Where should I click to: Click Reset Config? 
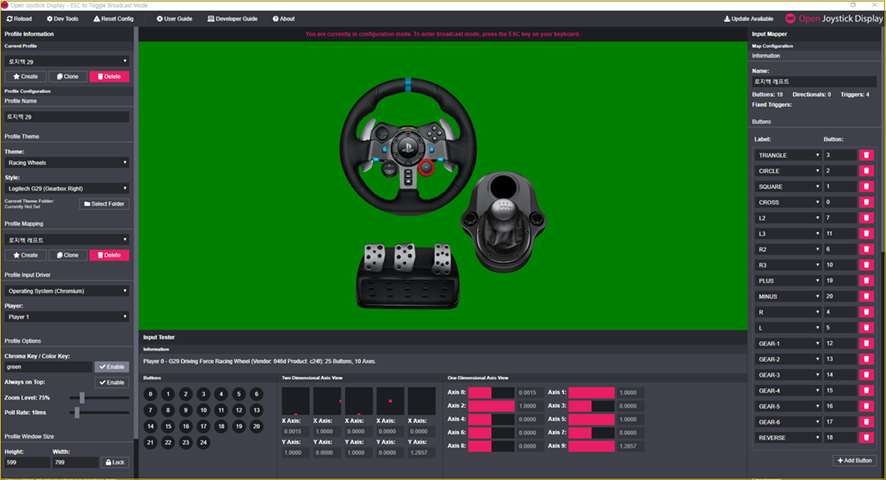114,19
